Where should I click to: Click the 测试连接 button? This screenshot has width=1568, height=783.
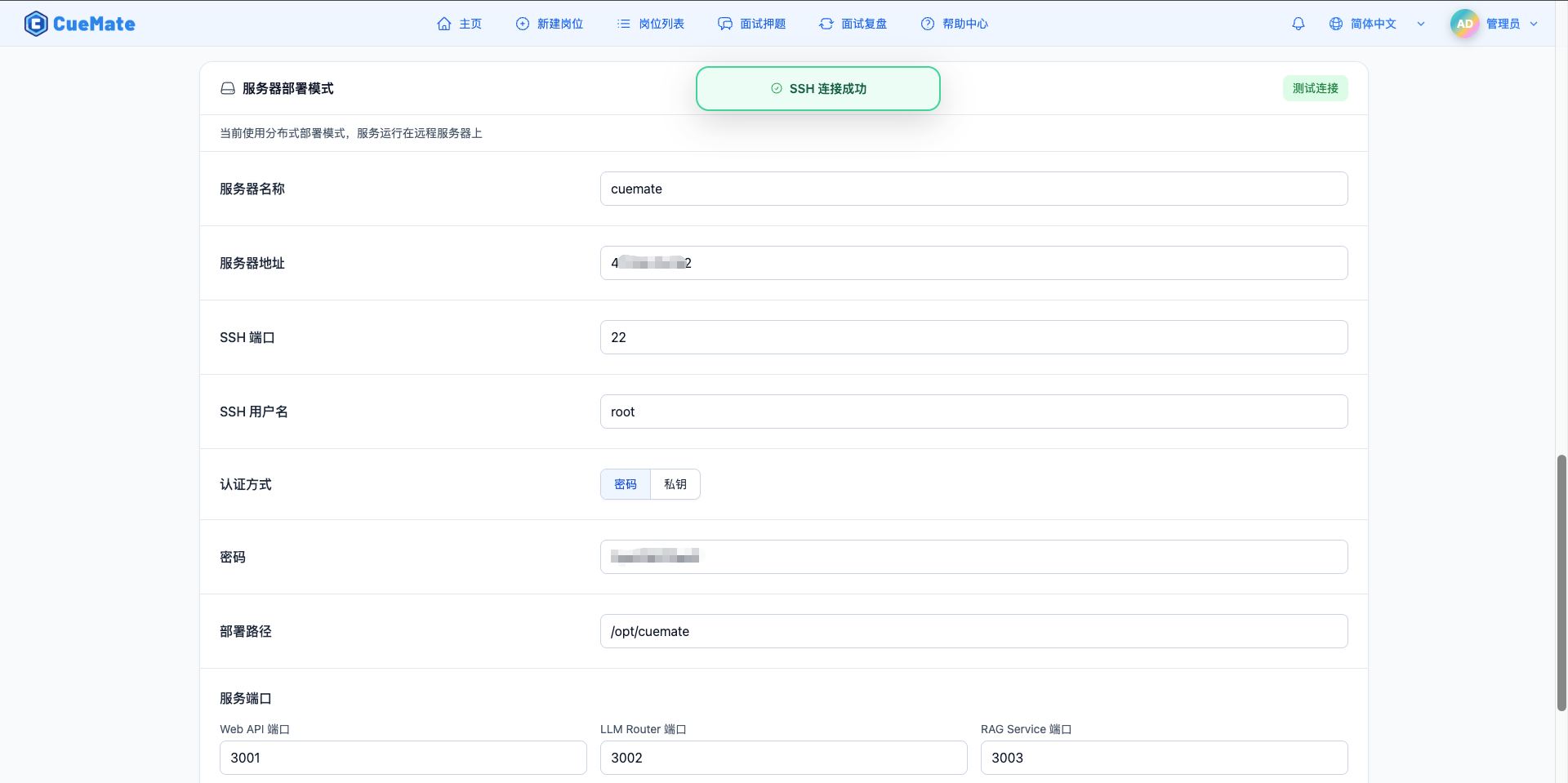click(1315, 88)
